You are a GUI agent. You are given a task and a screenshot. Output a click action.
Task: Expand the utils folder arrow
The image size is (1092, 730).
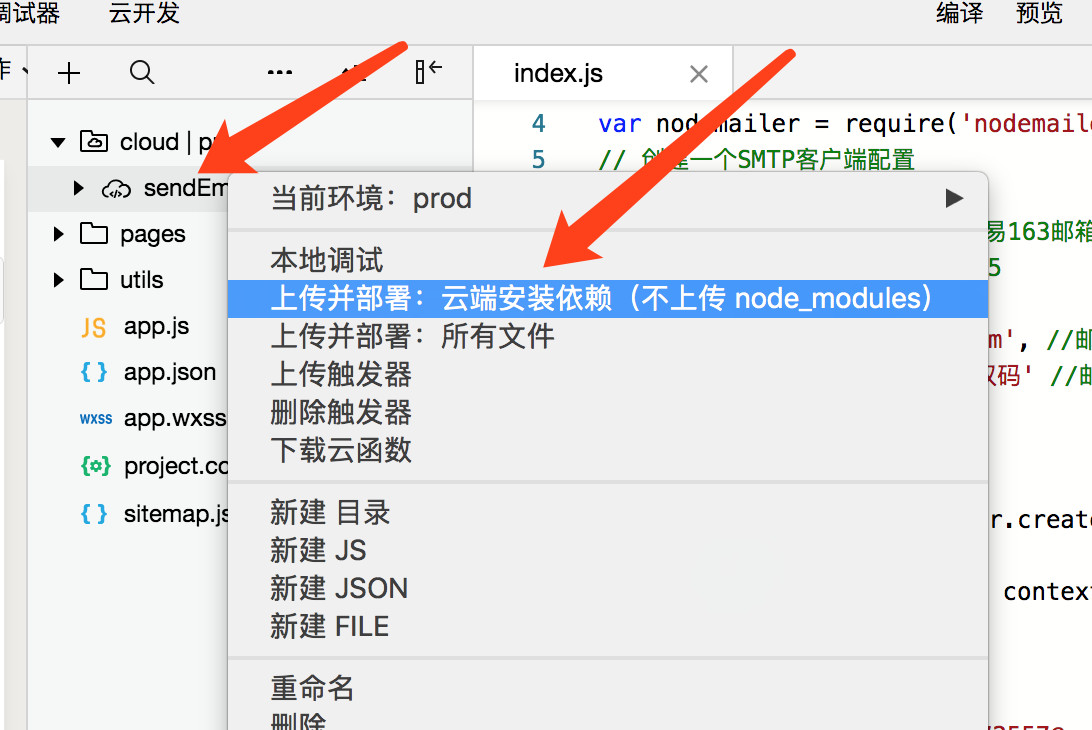coord(58,280)
